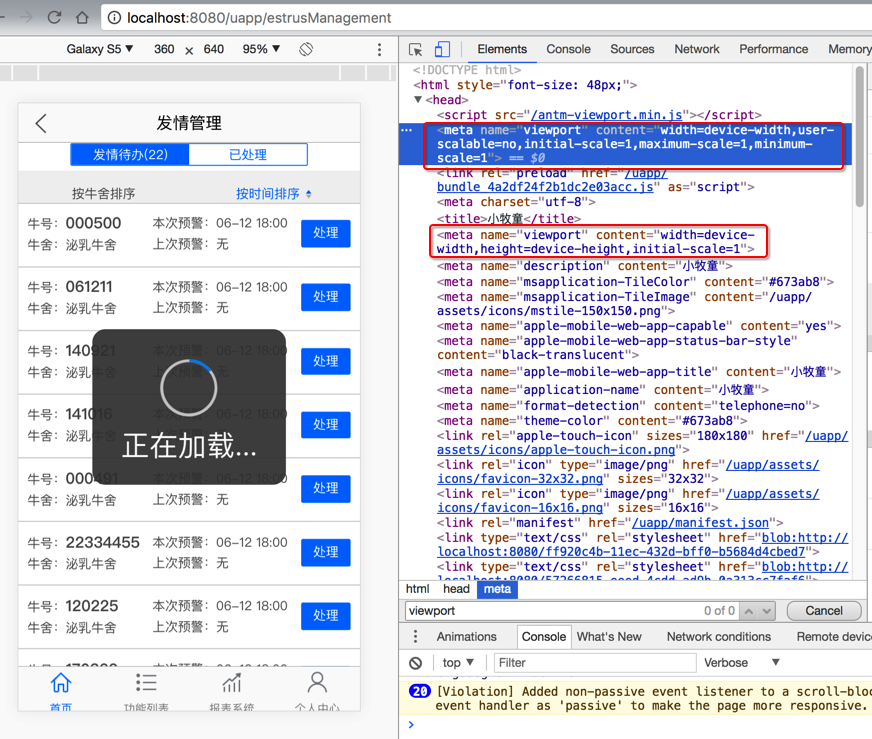Click 处理 for cow 140921

tap(325, 361)
